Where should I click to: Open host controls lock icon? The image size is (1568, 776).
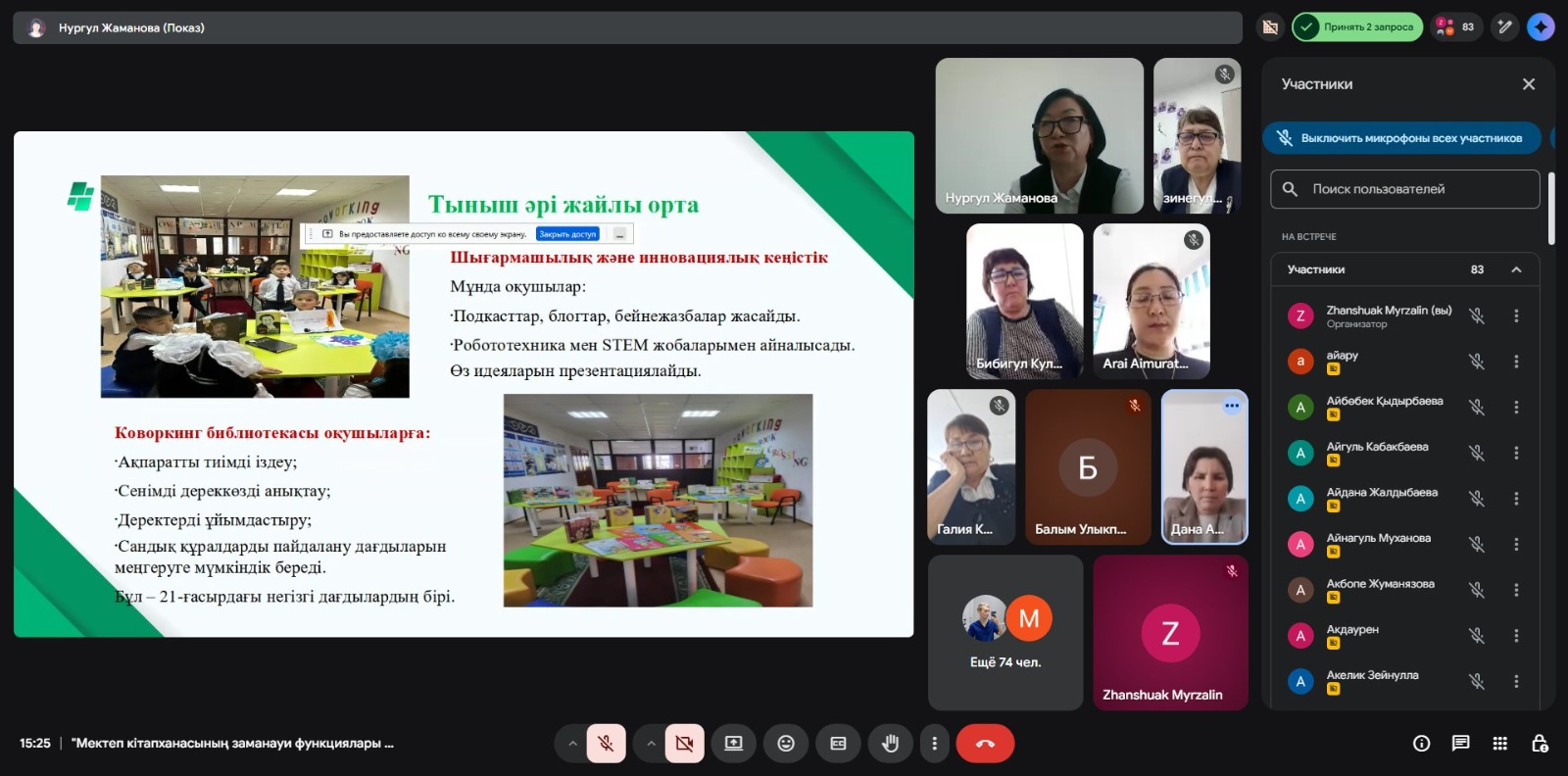[x=1539, y=744]
